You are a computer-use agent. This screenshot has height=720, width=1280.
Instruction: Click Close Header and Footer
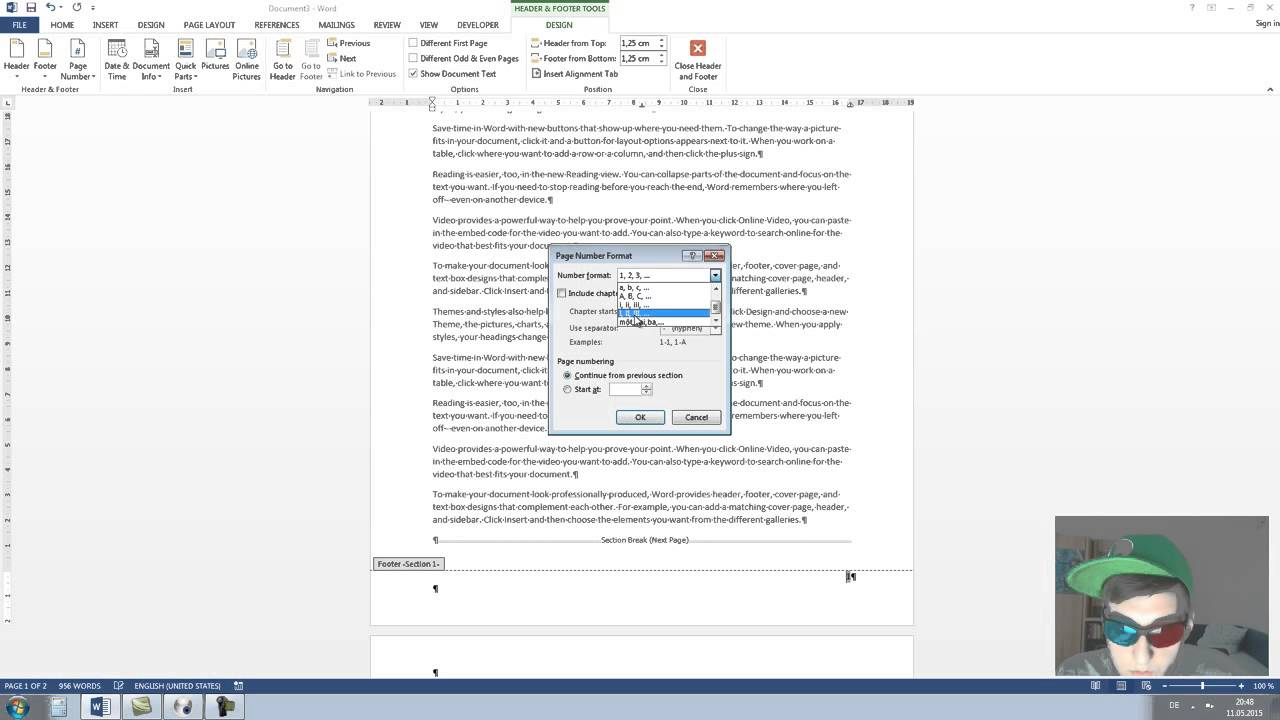pos(698,59)
